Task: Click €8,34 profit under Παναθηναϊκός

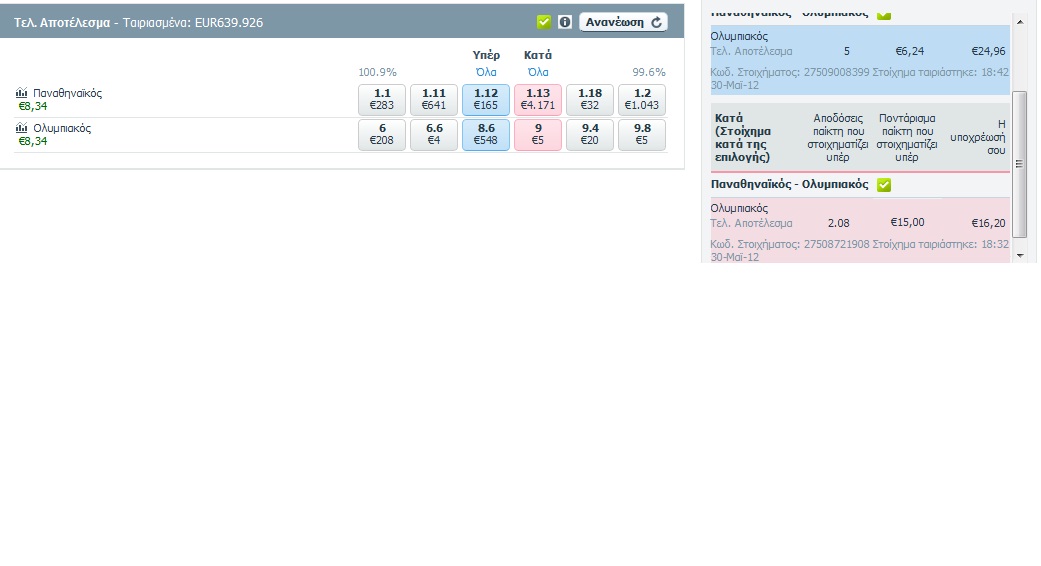Action: (x=33, y=106)
